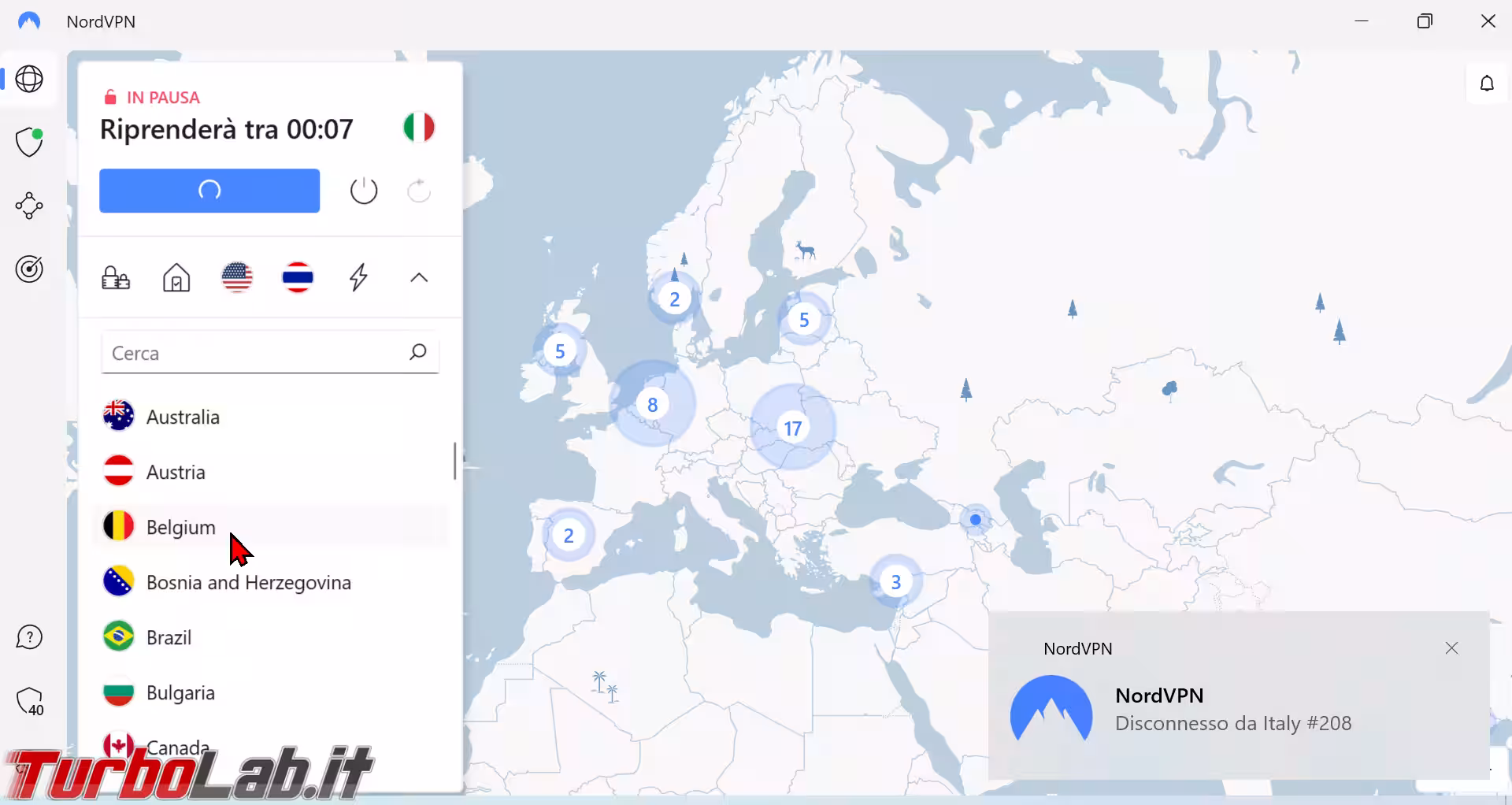This screenshot has height=805, width=1512.
Task: Open the globe VPN map sidebar tab
Action: [x=29, y=79]
